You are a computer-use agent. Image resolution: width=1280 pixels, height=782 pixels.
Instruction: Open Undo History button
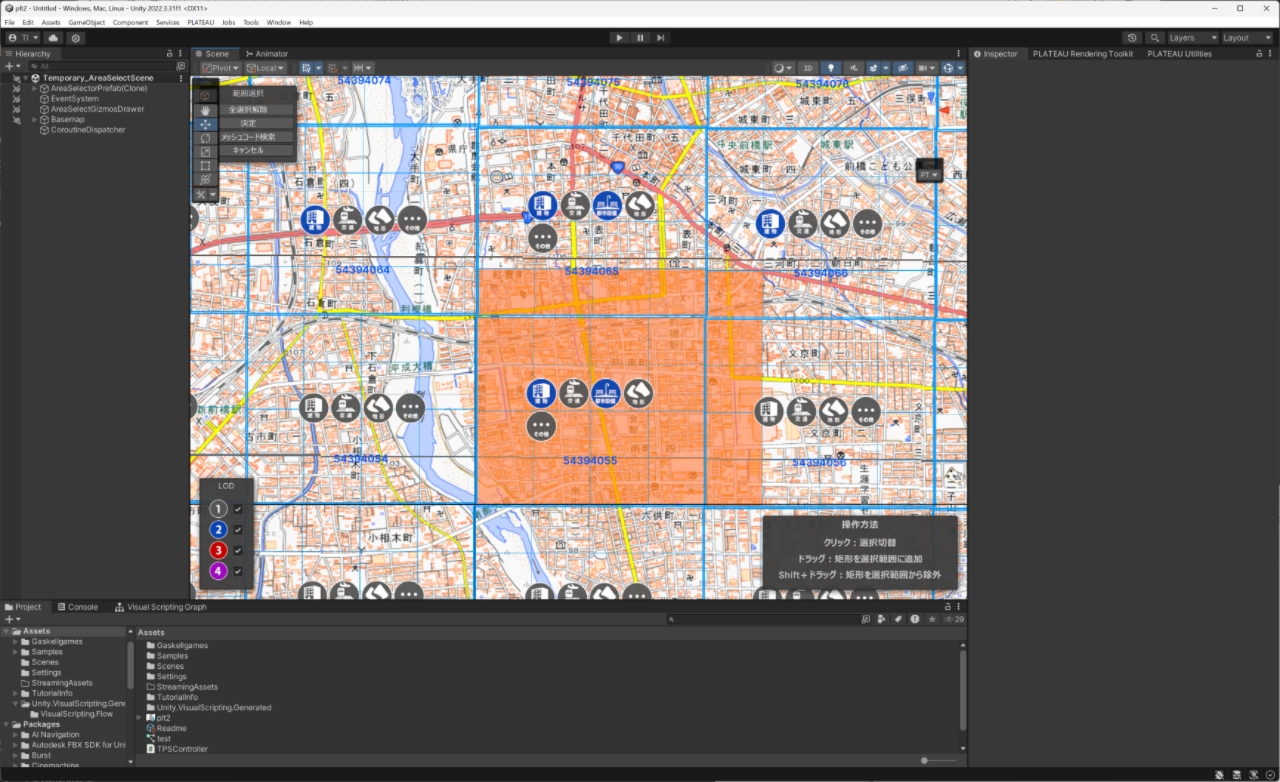click(1132, 38)
